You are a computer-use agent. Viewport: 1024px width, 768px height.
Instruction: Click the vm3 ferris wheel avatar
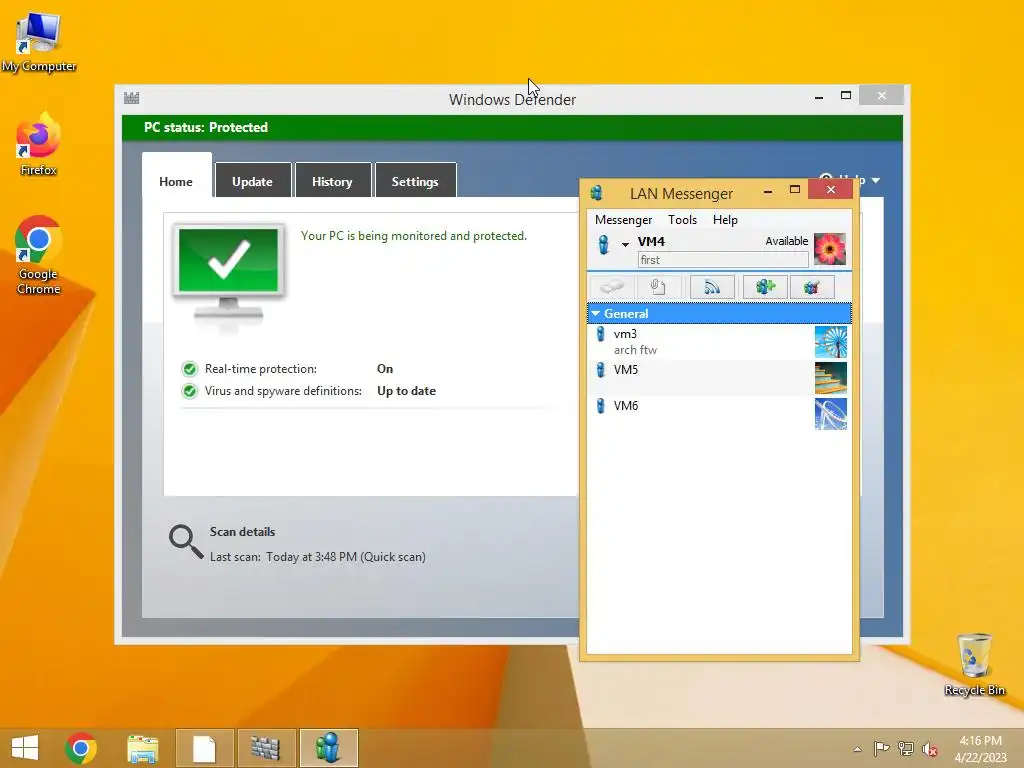(x=831, y=342)
